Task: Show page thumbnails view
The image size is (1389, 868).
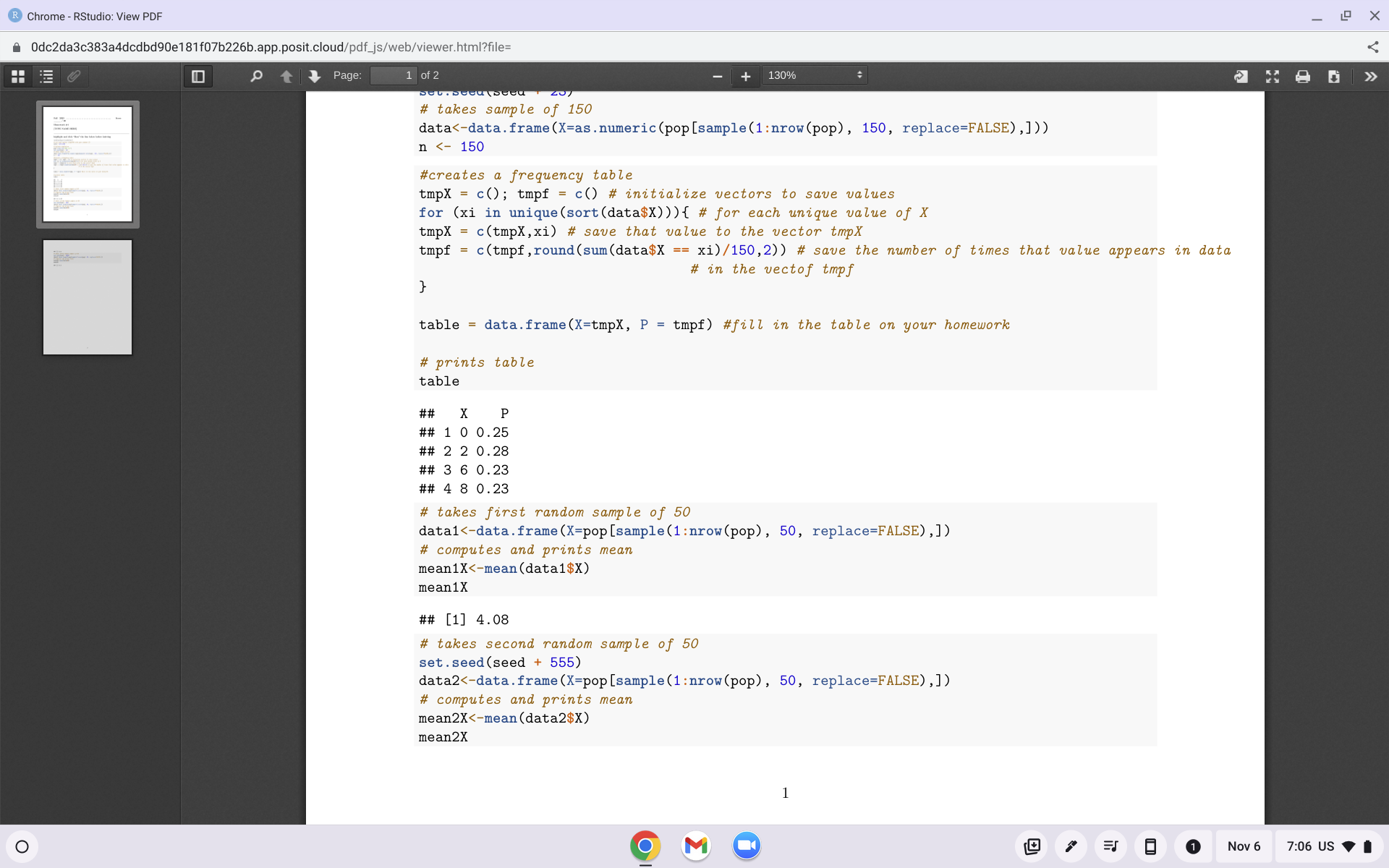Action: 18,76
